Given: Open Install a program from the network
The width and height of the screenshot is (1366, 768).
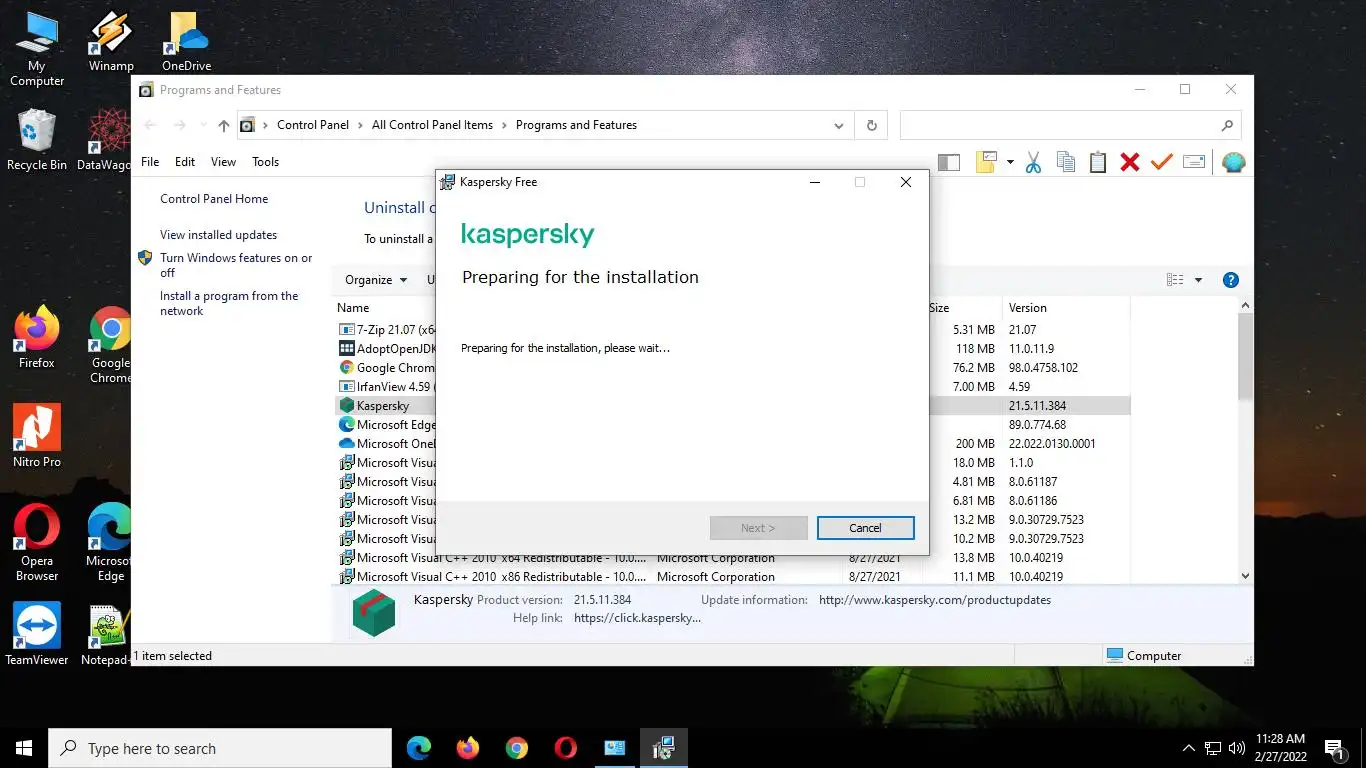Looking at the screenshot, I should pyautogui.click(x=229, y=303).
